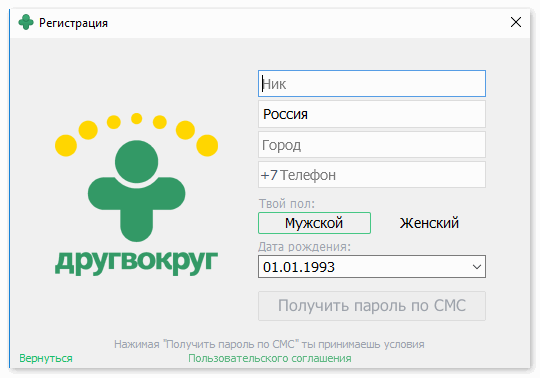Click the Город city field

pyautogui.click(x=372, y=145)
